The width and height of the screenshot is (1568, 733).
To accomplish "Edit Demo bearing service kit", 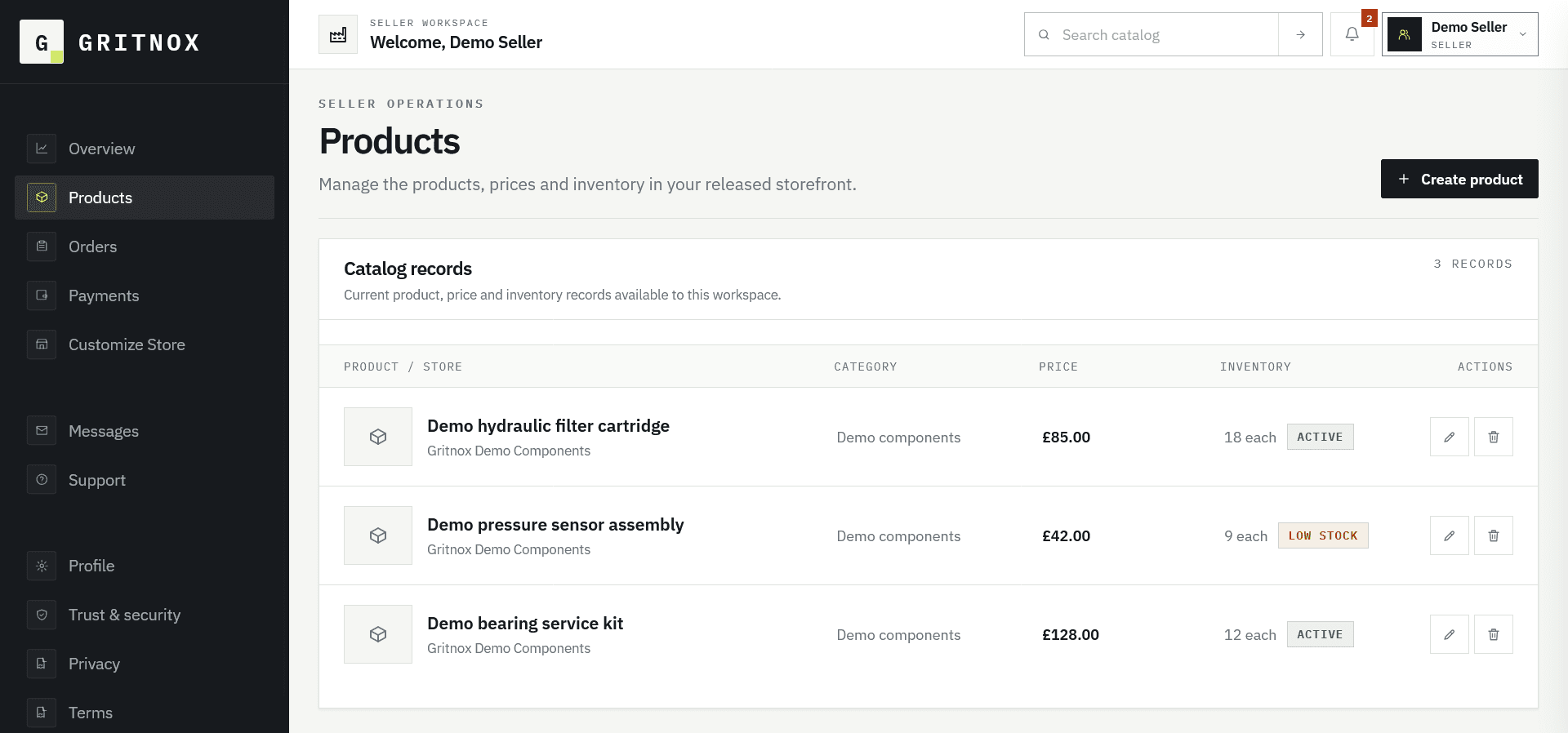I will click(x=1450, y=634).
